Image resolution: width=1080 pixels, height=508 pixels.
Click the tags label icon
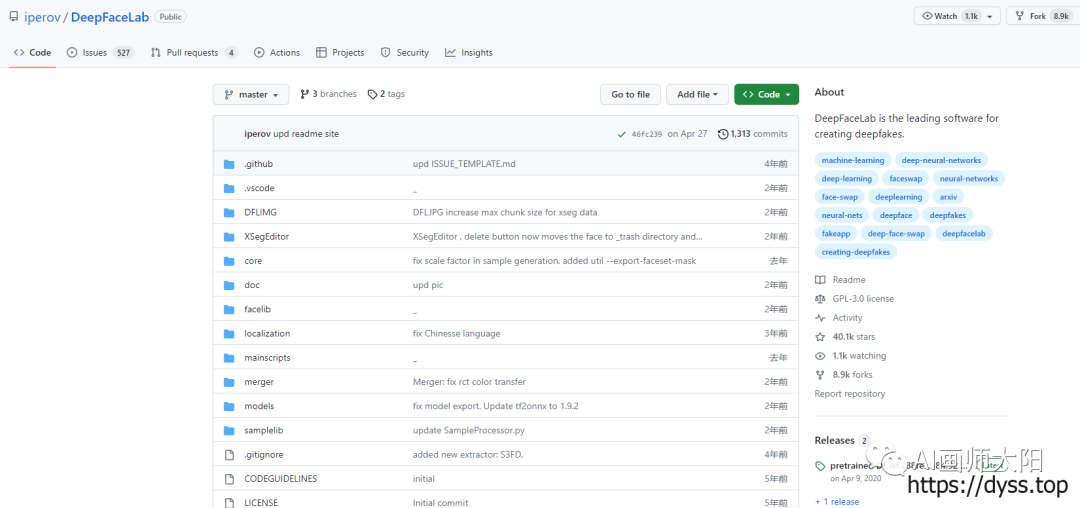tap(373, 94)
